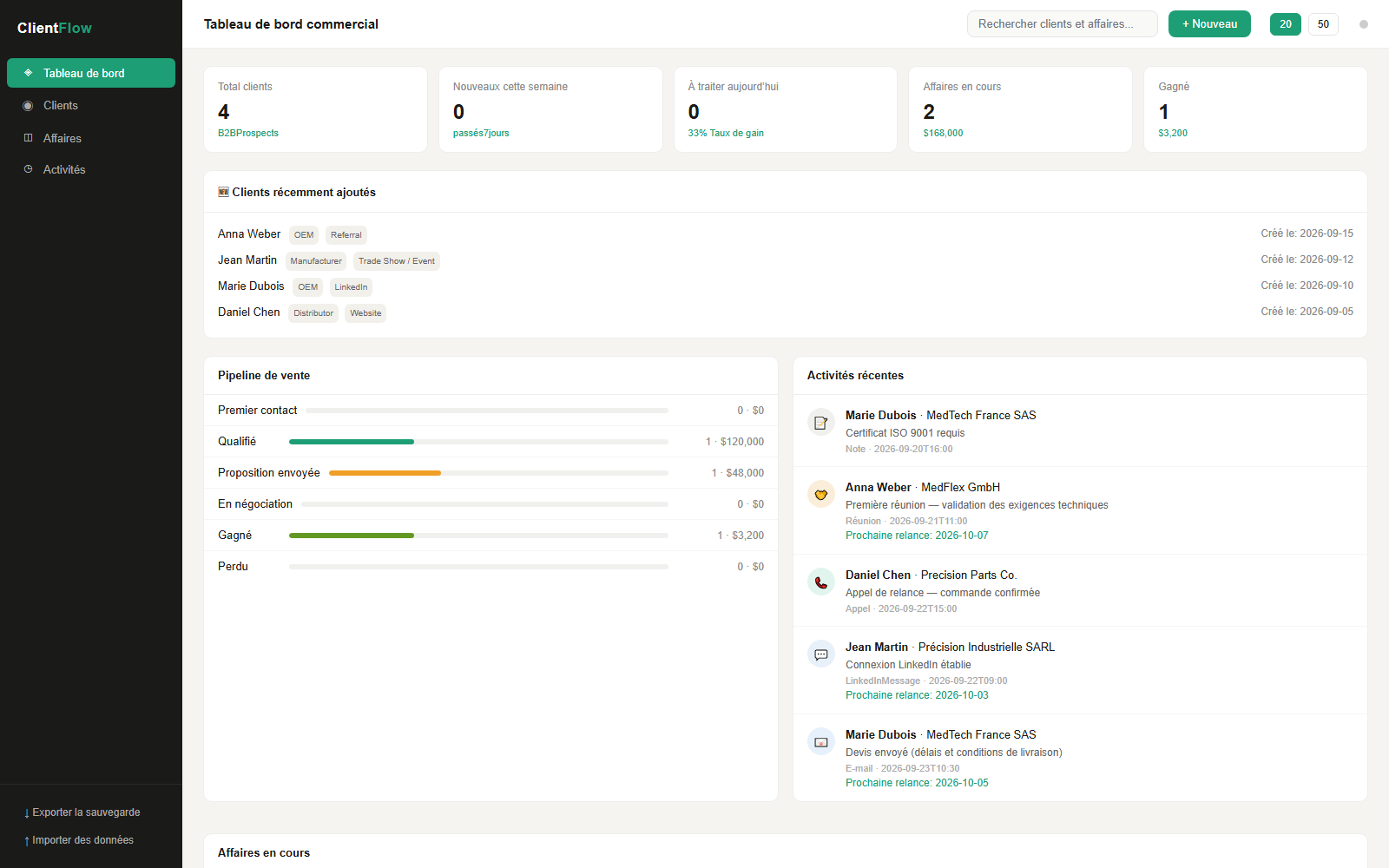Open Marie Dubois in recent clients list
The image size is (1389, 868).
coord(251,286)
